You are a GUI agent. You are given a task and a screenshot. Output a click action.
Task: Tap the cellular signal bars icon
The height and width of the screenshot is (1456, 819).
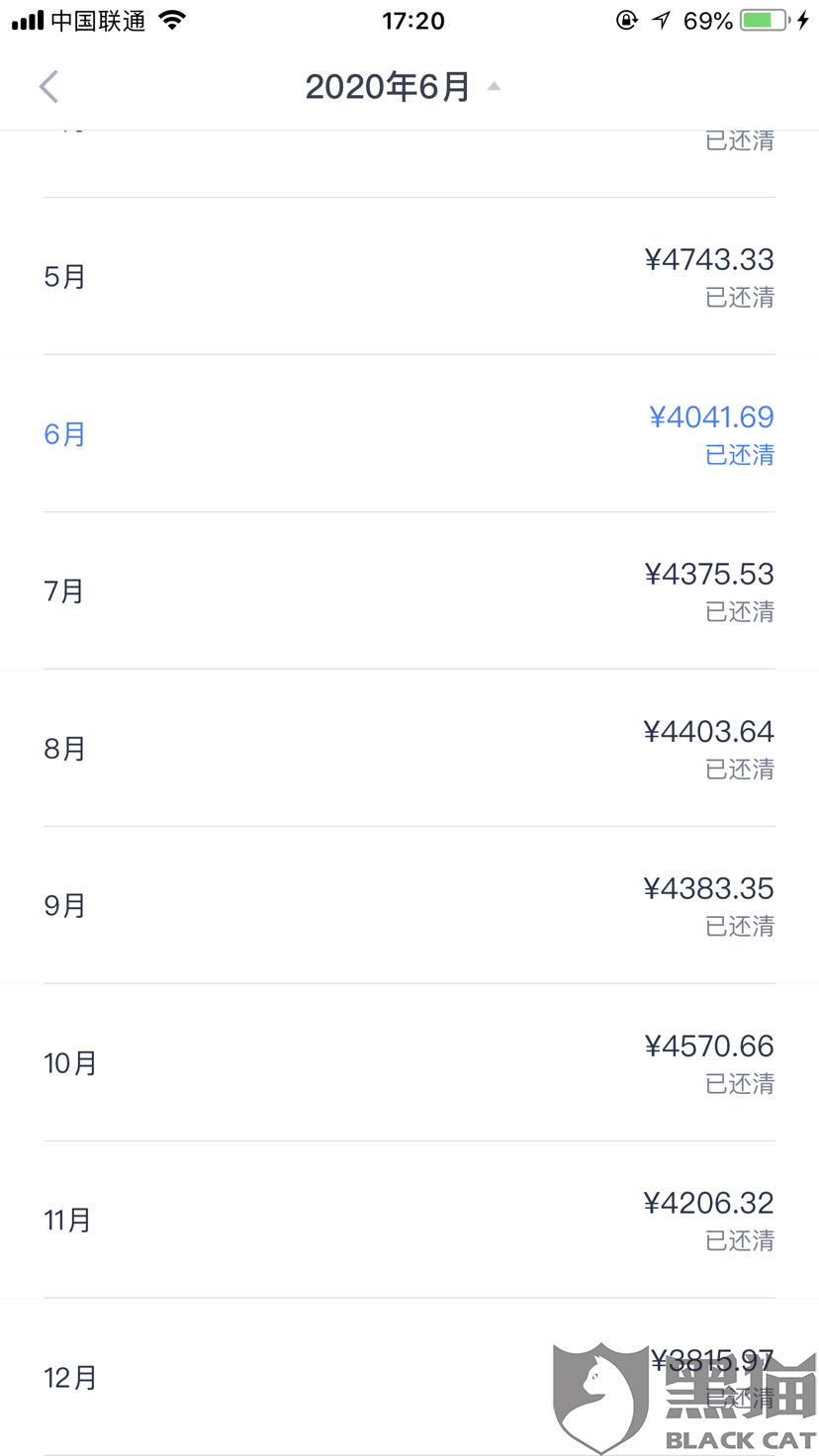click(27, 20)
